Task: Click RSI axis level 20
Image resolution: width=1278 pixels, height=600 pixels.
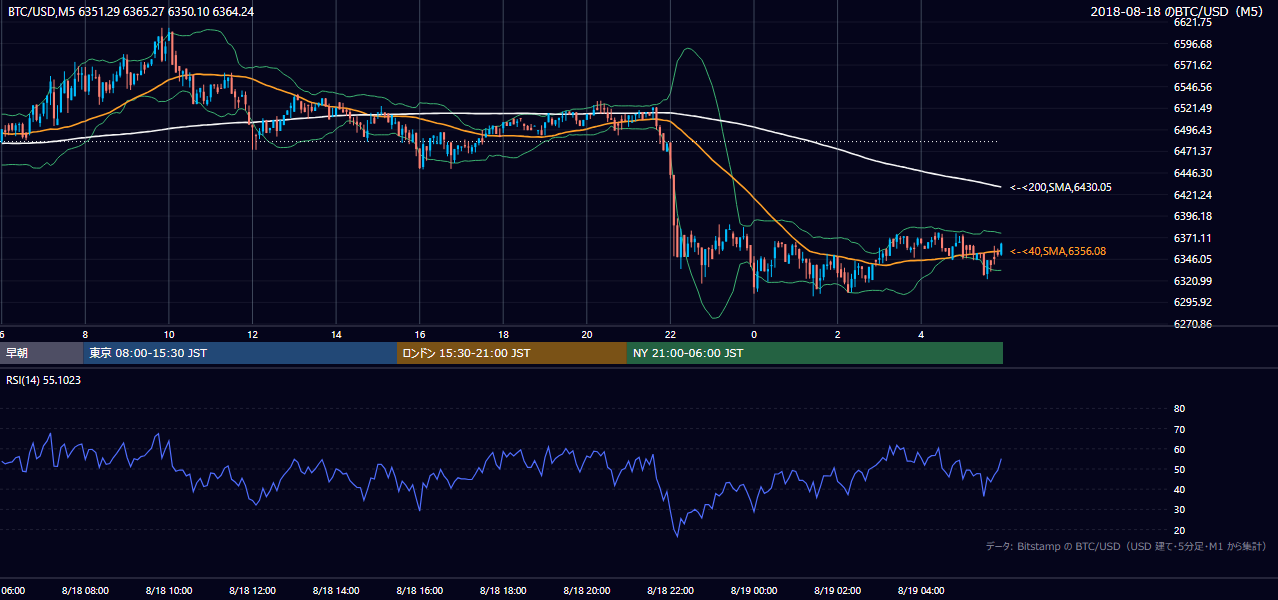Action: coord(1179,530)
